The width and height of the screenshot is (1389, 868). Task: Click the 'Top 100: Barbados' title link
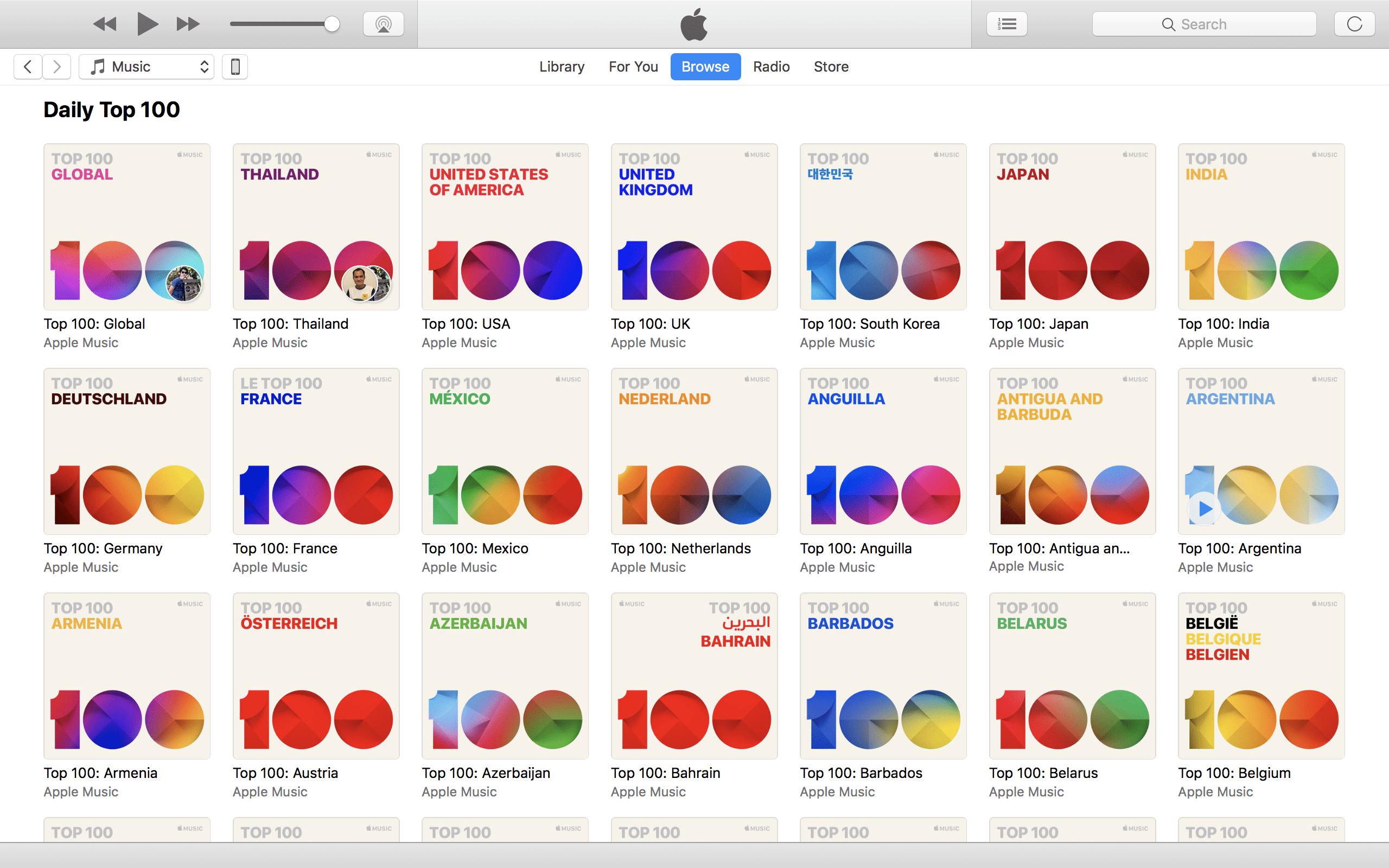861,773
